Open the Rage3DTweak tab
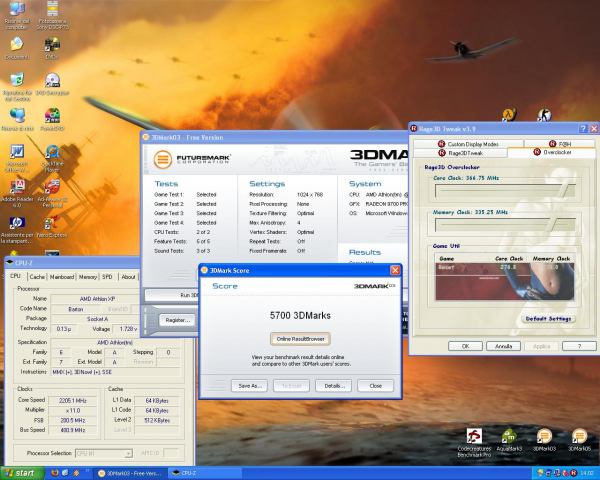This screenshot has height=480, width=600. tap(460, 153)
